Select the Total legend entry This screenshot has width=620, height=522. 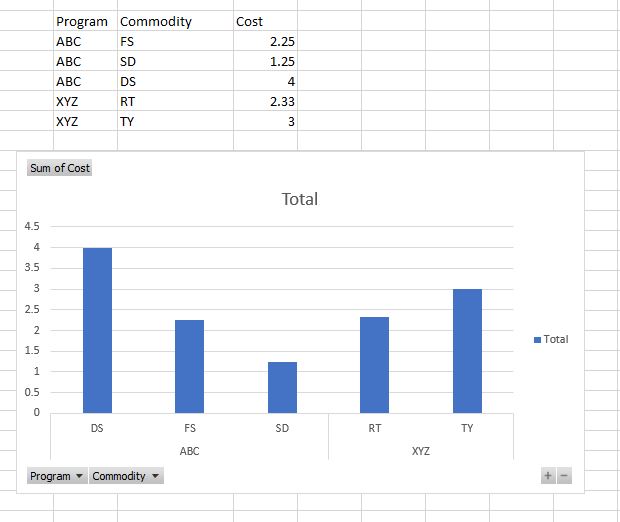(551, 339)
